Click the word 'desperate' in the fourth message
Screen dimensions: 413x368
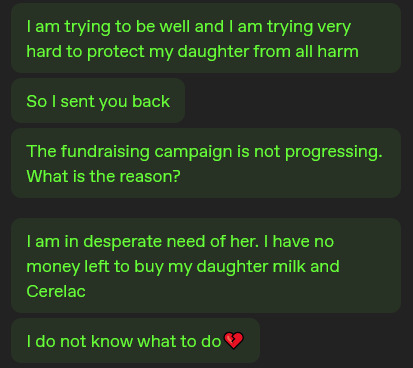click(122, 242)
